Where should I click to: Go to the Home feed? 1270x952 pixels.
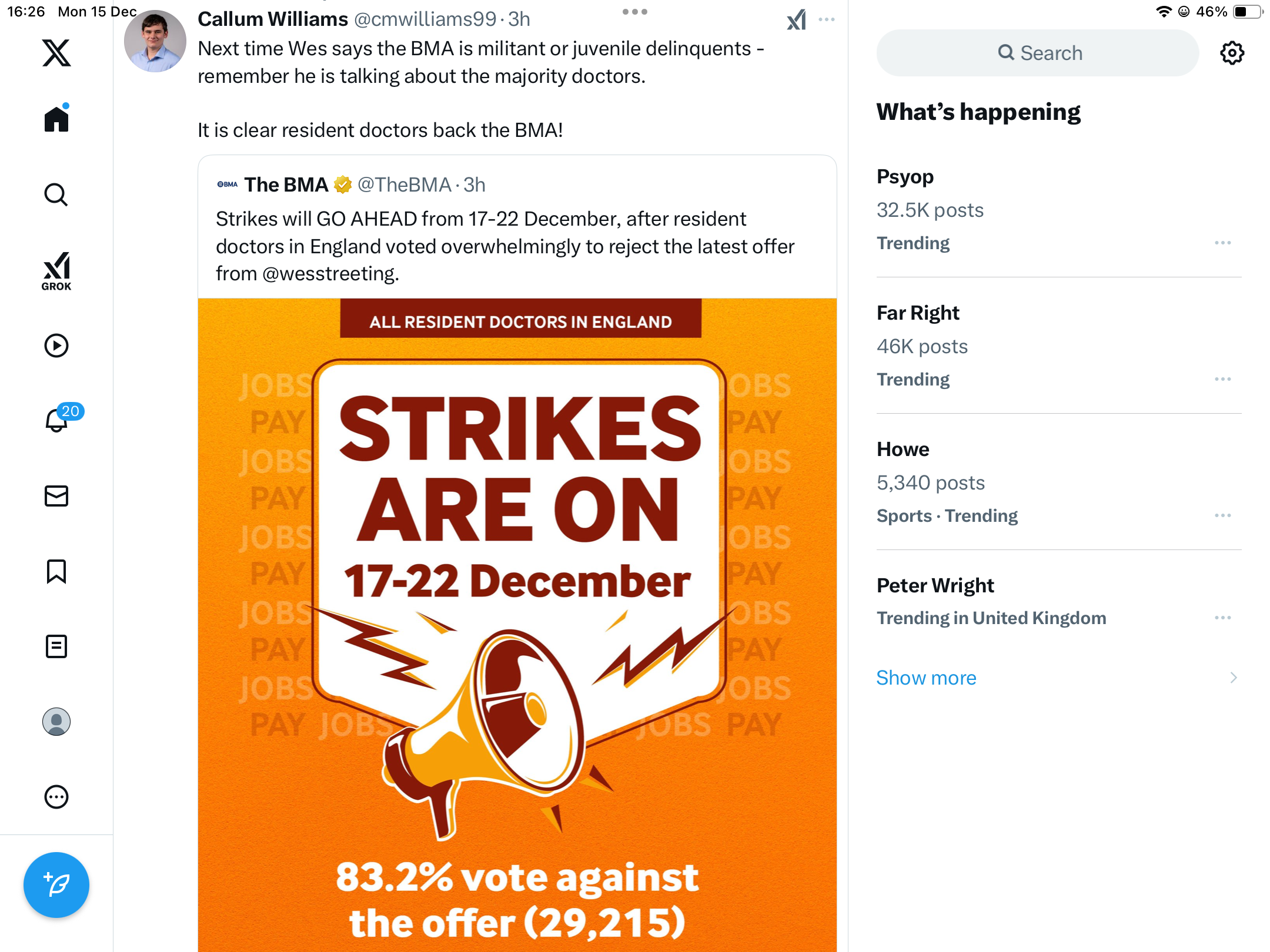click(x=56, y=119)
